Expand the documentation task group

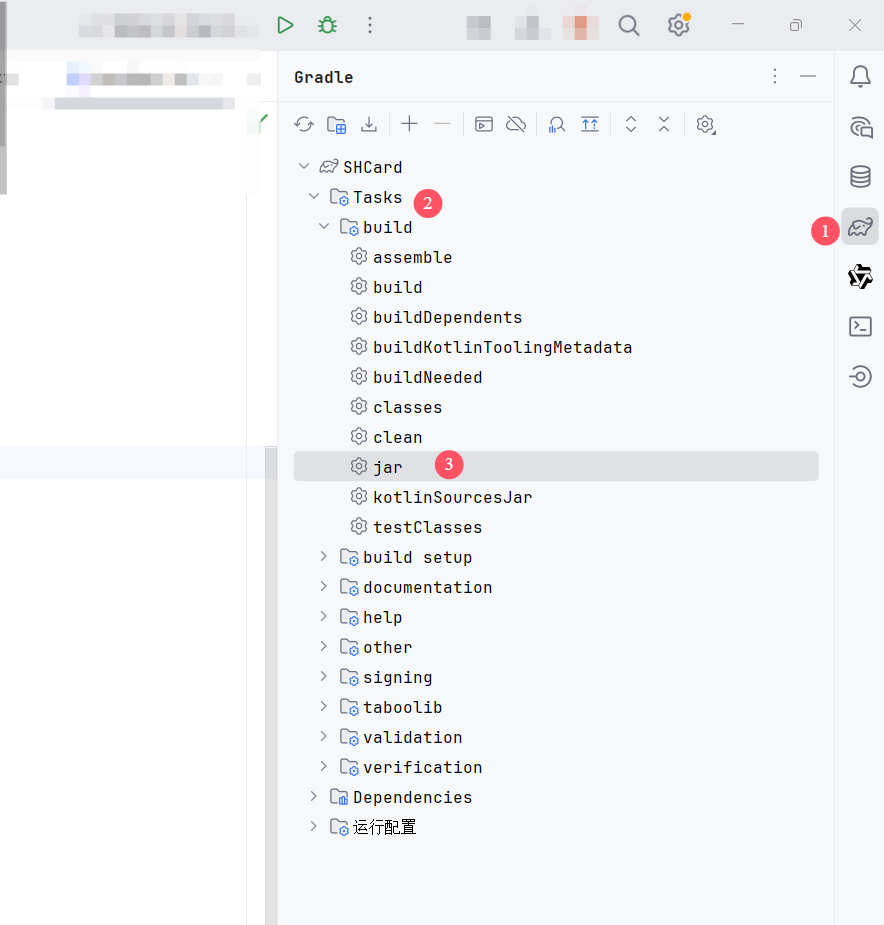pyautogui.click(x=322, y=587)
